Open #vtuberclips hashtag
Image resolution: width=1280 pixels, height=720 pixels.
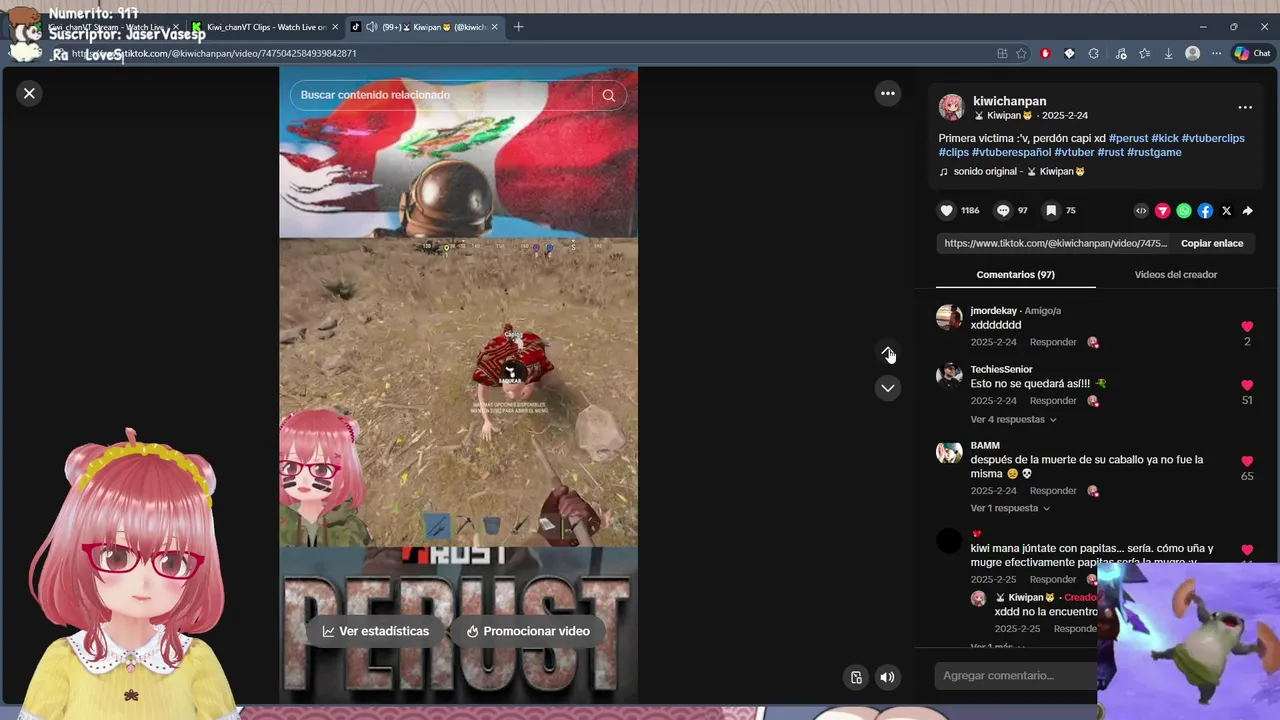[1213, 138]
